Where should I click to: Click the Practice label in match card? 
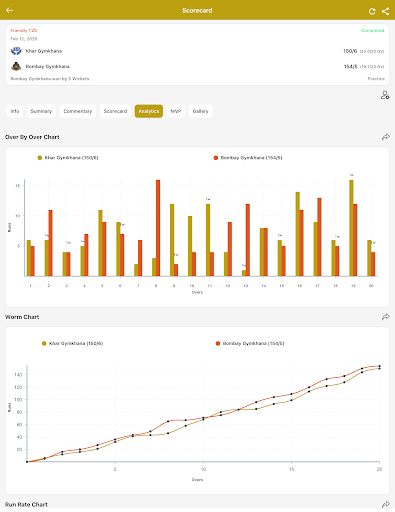tap(376, 79)
